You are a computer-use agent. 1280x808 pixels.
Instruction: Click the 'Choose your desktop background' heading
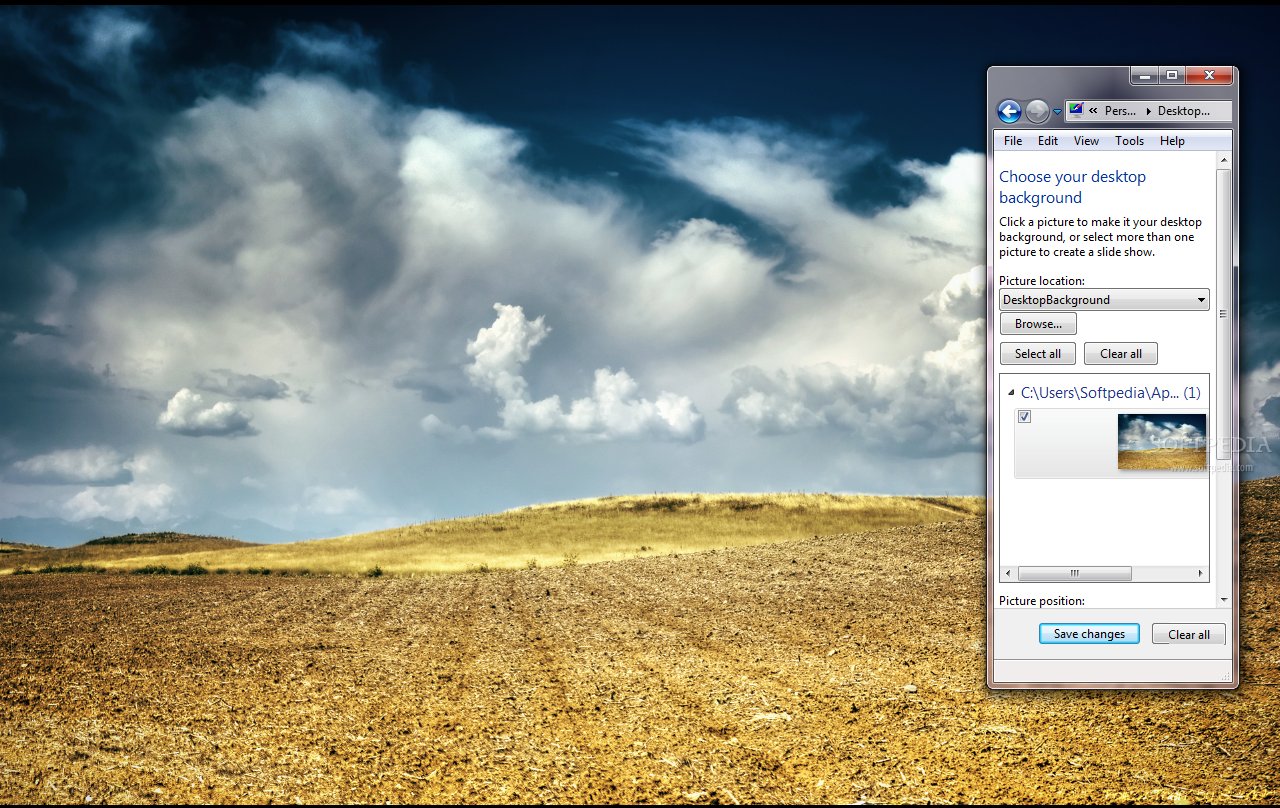pyautogui.click(x=1073, y=187)
